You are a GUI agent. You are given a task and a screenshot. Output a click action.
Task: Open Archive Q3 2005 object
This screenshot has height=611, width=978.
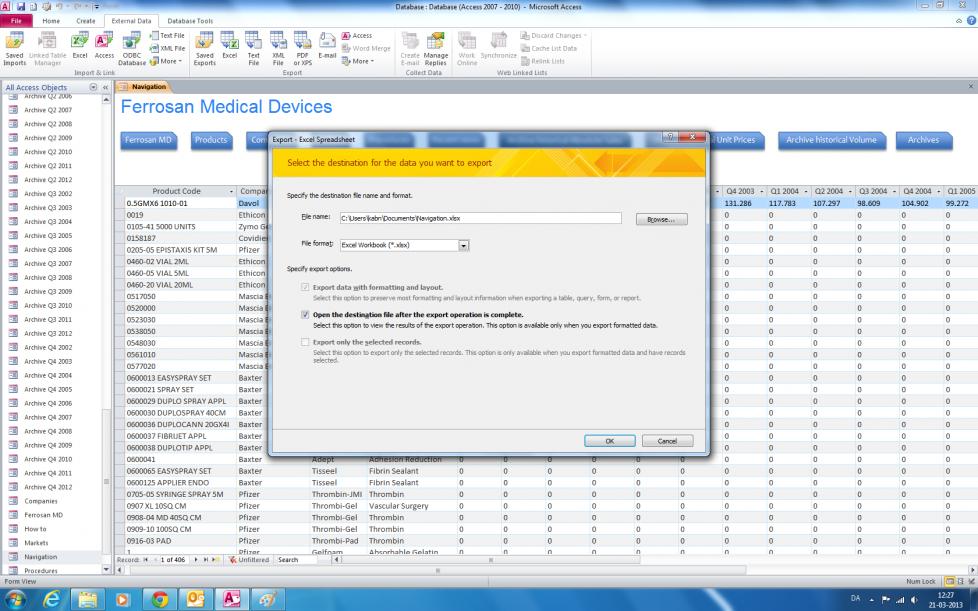(48, 236)
